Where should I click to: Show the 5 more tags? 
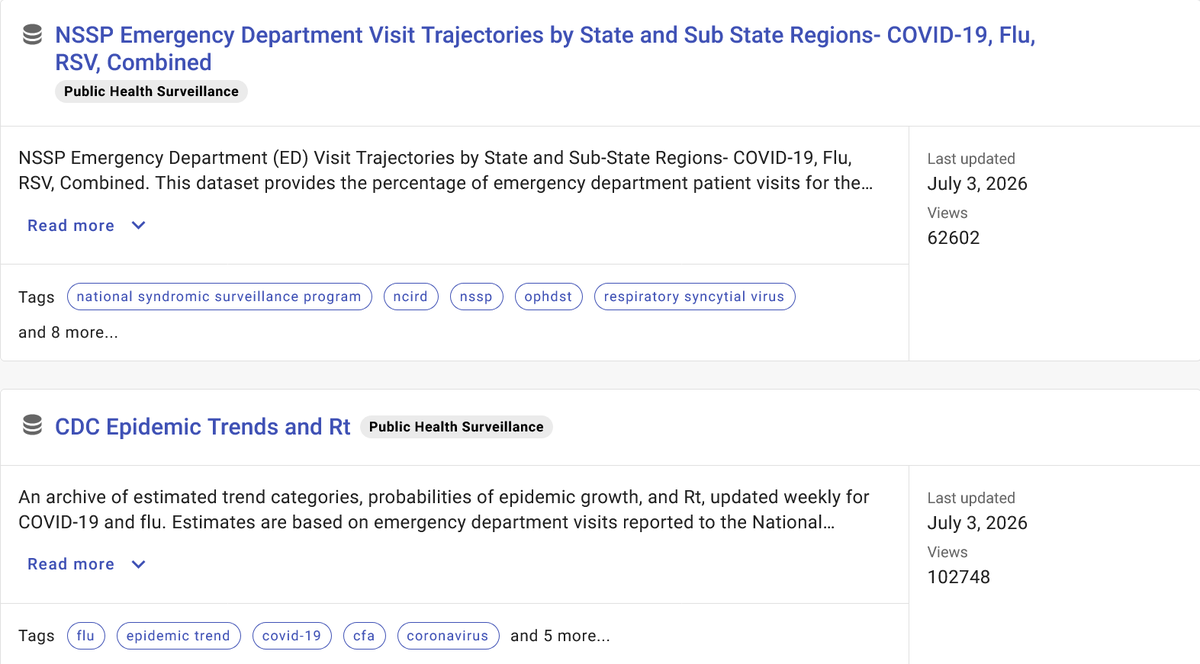[x=560, y=636]
